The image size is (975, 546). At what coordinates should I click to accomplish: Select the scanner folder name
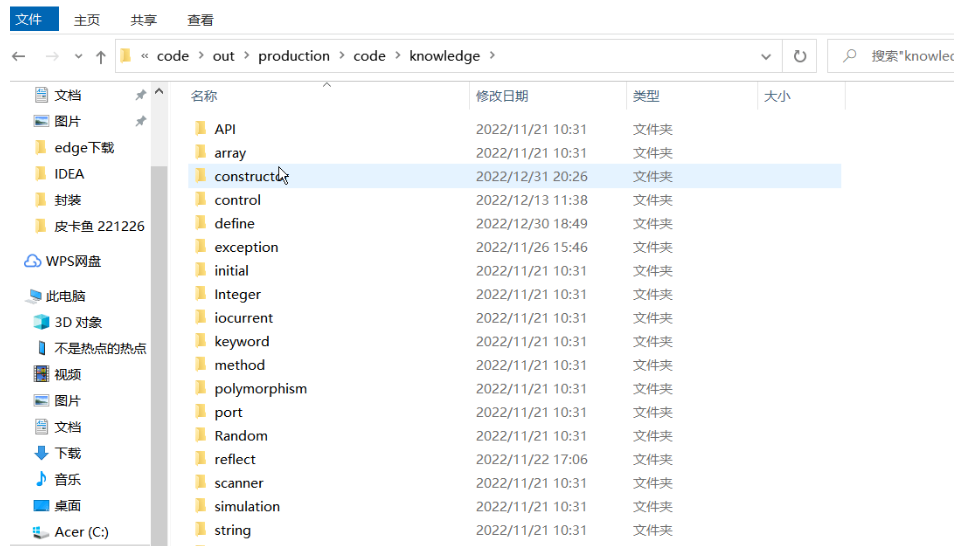[239, 483]
